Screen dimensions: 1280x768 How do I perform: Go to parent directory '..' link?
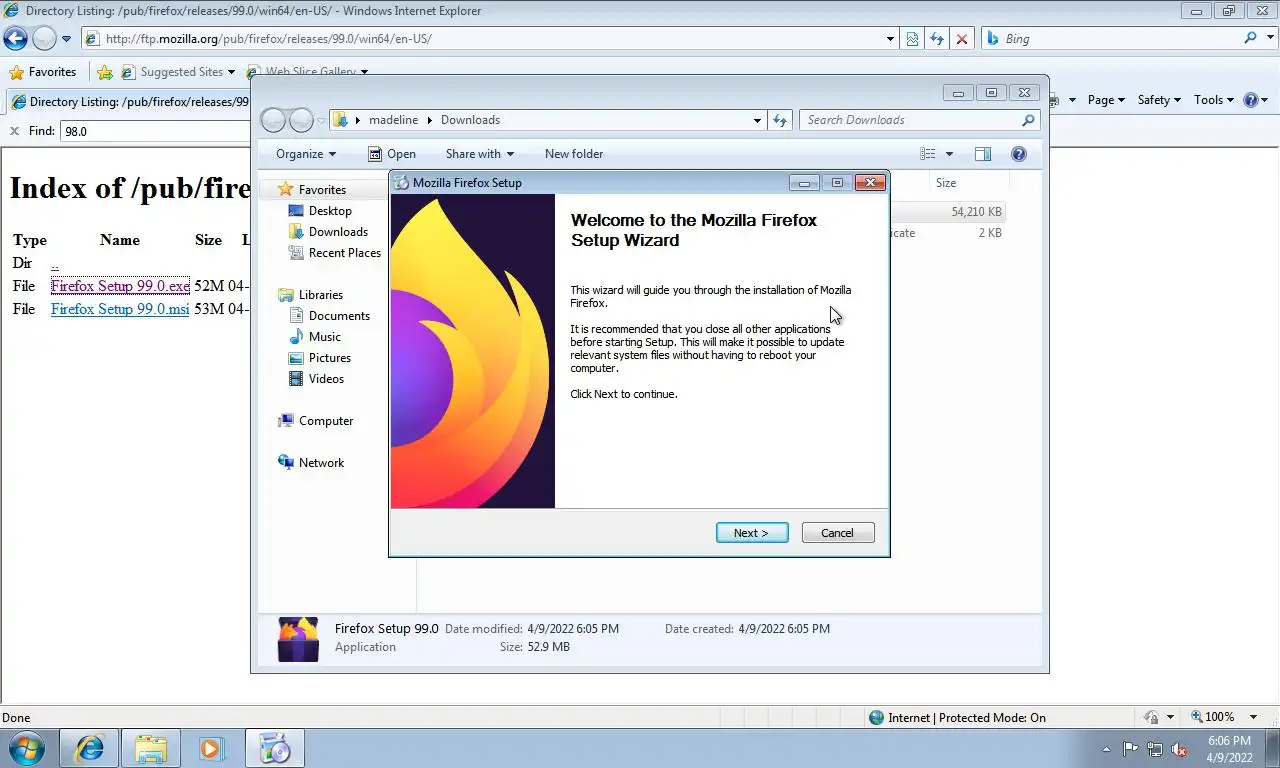coord(55,263)
